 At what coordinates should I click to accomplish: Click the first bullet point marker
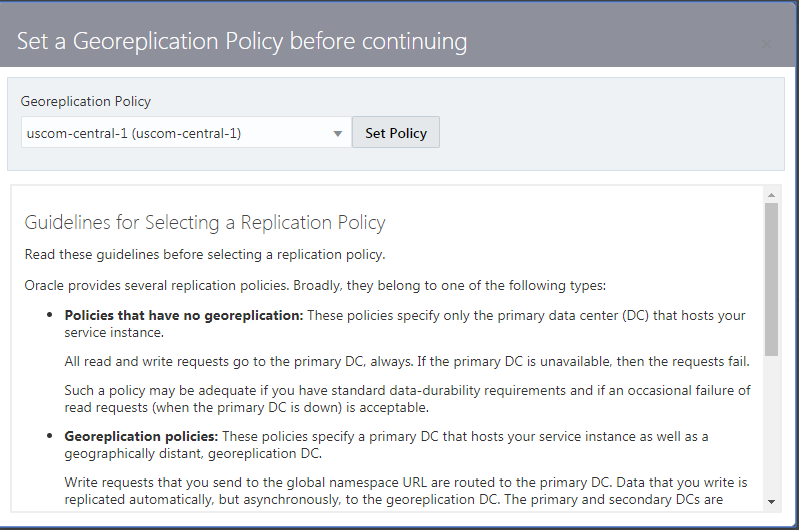pos(50,316)
